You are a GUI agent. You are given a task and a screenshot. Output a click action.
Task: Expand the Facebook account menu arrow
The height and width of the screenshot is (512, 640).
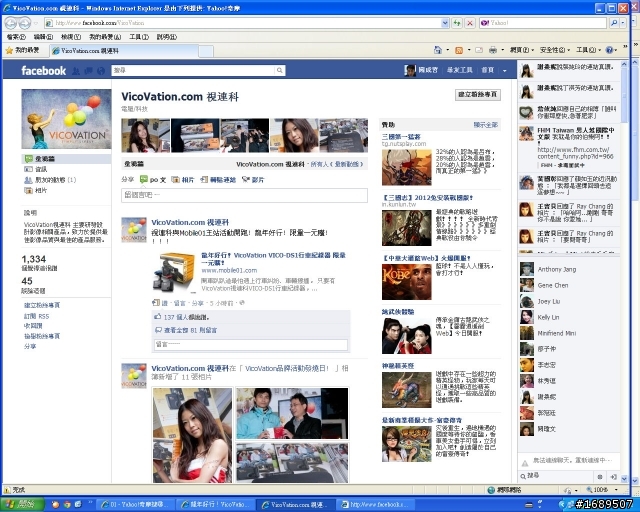click(x=504, y=71)
